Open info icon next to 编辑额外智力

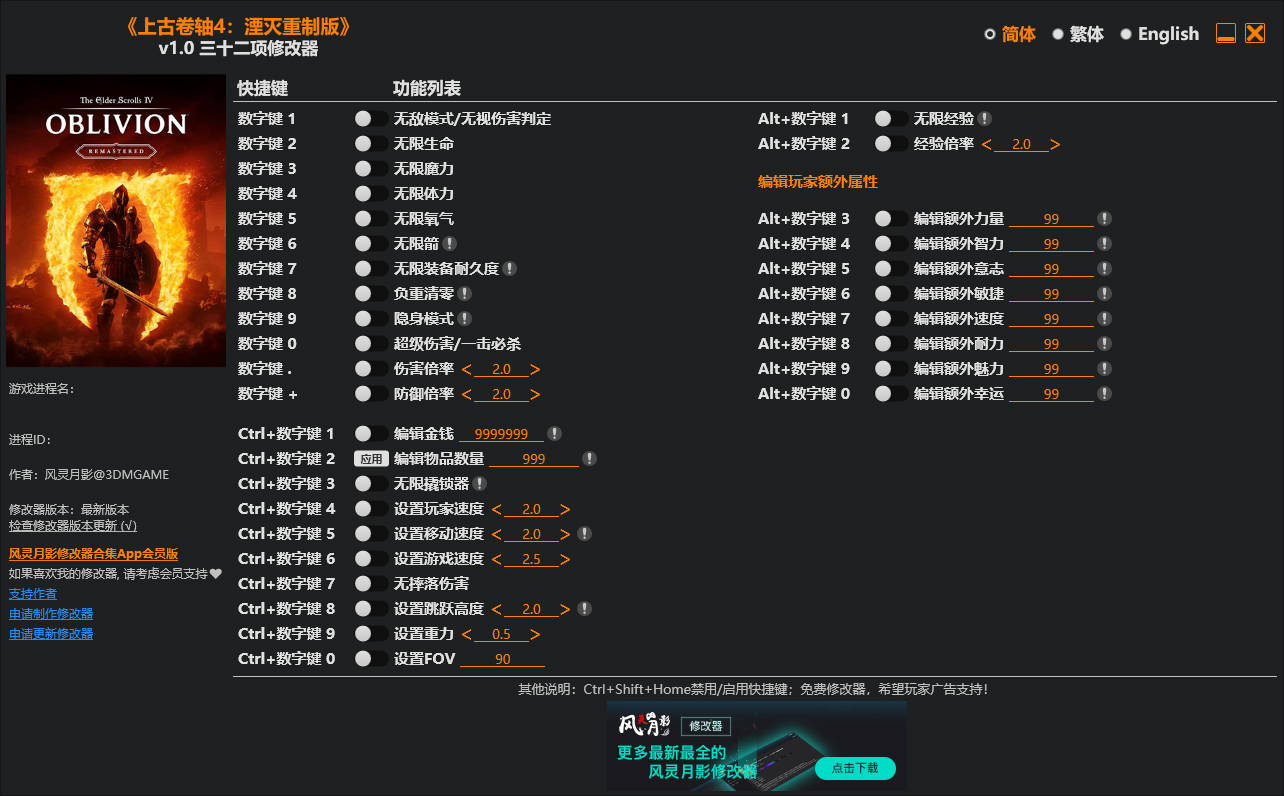[1104, 243]
